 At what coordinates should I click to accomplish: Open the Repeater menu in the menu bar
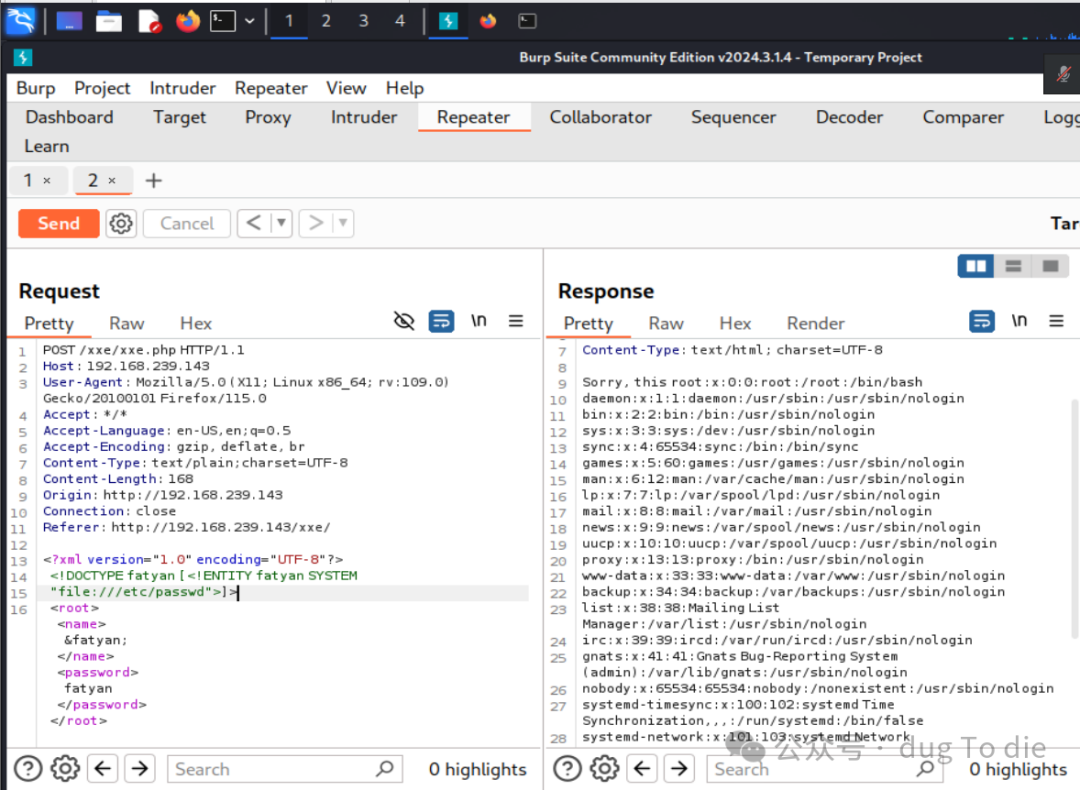[271, 88]
